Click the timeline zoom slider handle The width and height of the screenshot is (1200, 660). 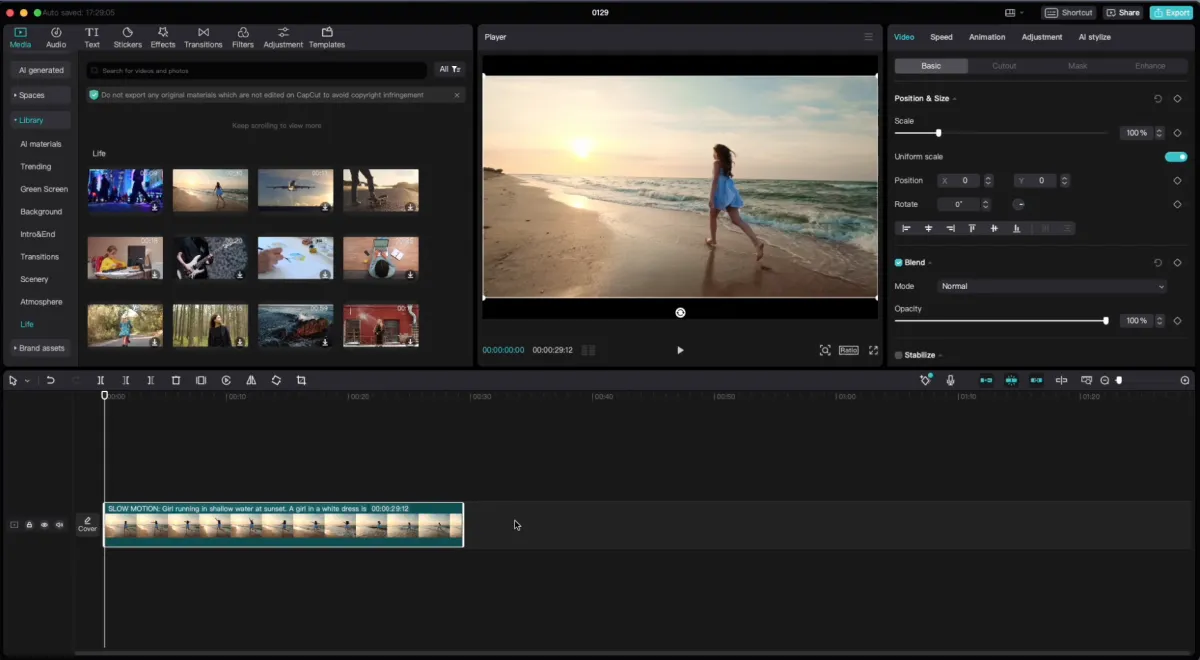point(1119,380)
